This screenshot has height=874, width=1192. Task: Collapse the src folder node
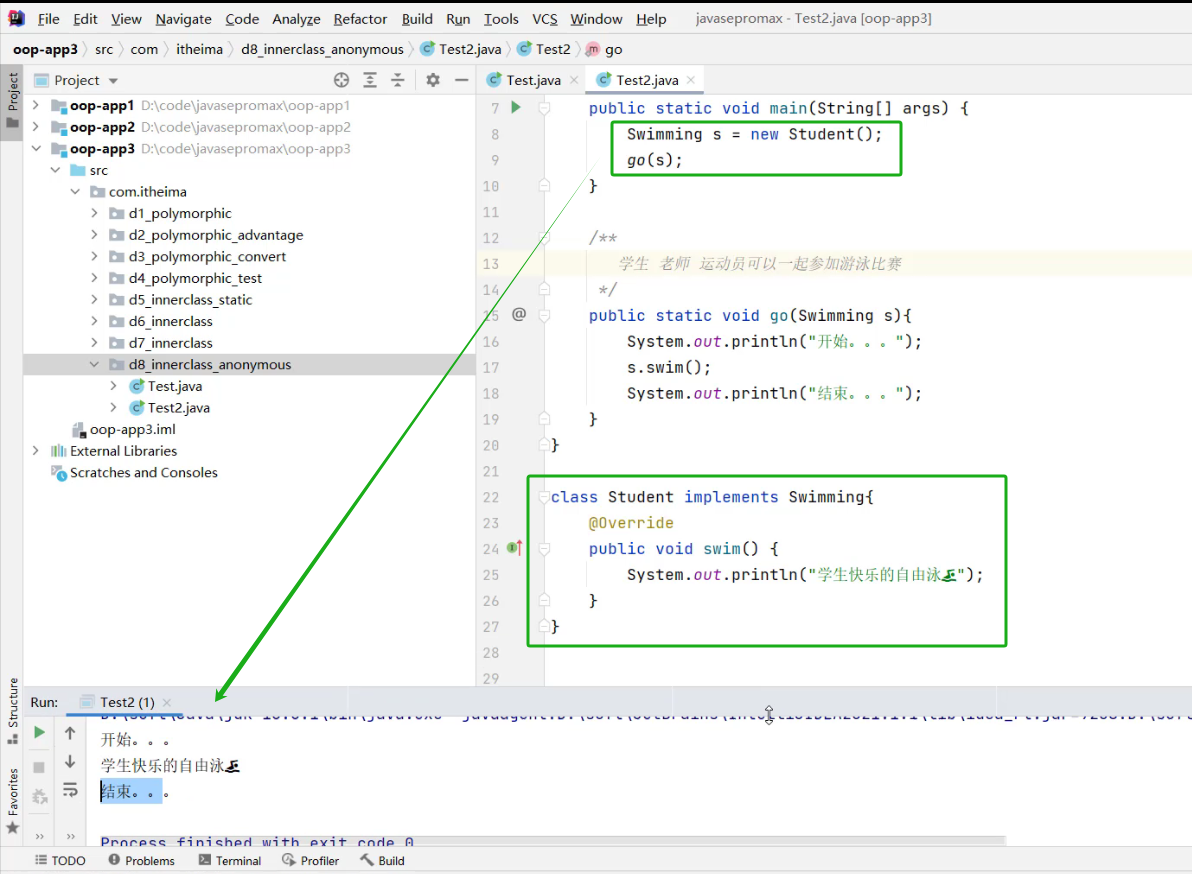(55, 170)
